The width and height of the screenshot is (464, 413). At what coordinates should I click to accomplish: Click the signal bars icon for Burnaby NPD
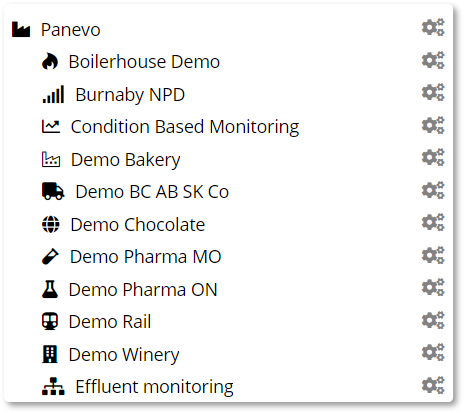click(53, 94)
